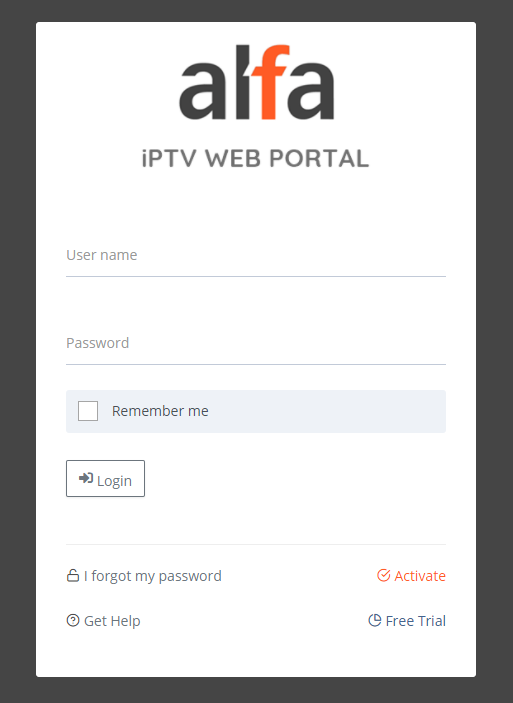The width and height of the screenshot is (513, 703).
Task: Click the Login button
Action: coord(105,478)
